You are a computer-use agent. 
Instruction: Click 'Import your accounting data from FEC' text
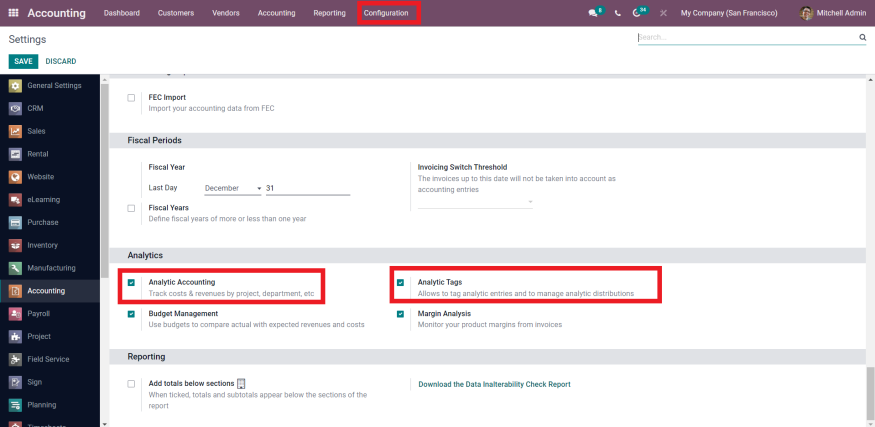point(211,109)
